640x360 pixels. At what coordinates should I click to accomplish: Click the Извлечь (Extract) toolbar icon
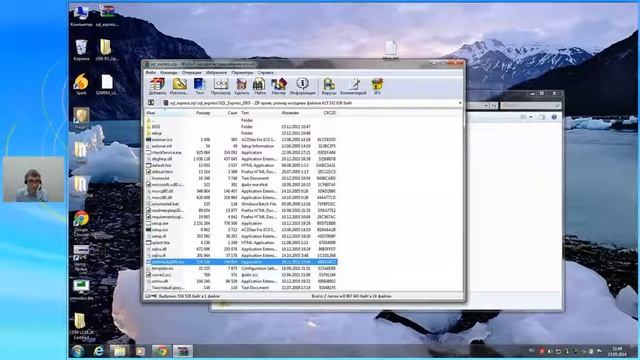pos(179,87)
